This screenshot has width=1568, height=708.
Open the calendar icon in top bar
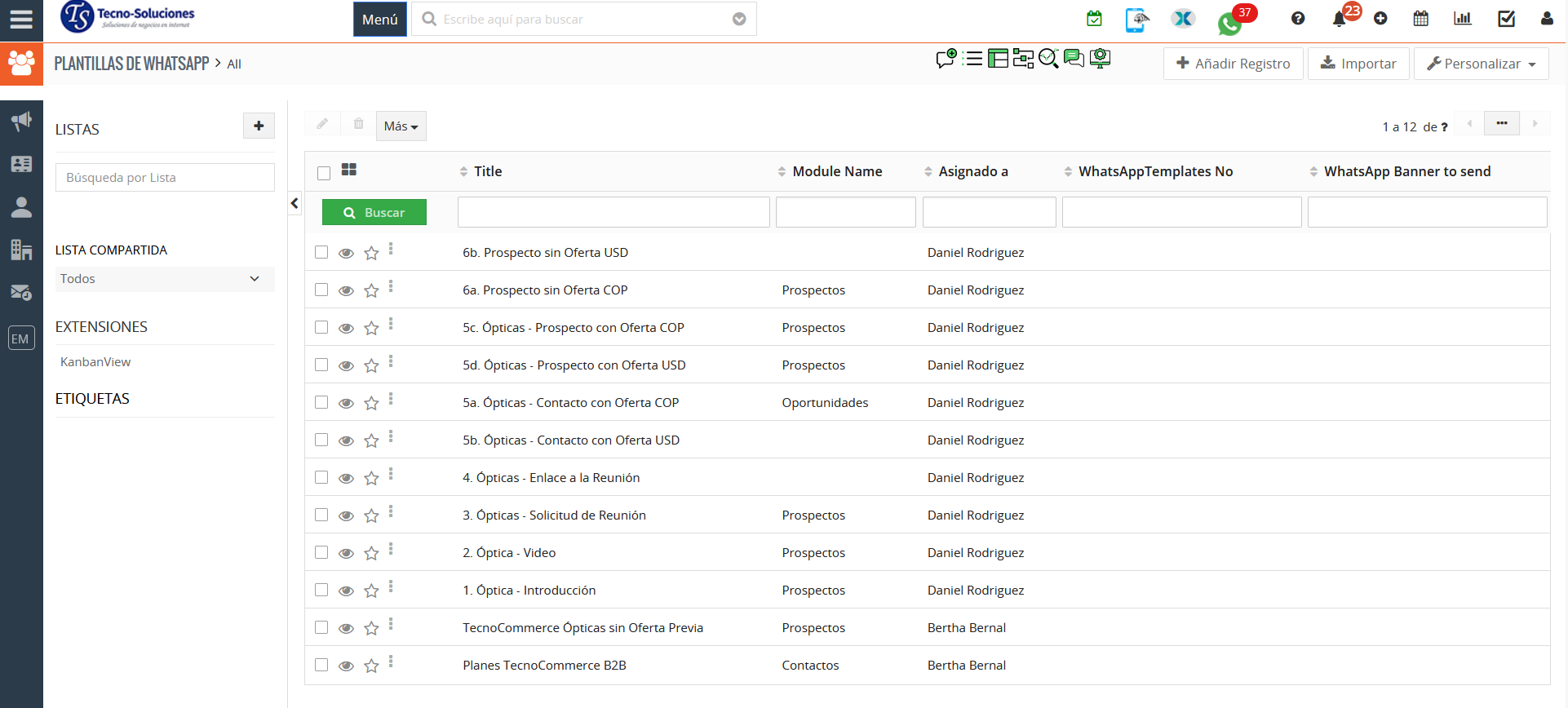coord(1420,19)
